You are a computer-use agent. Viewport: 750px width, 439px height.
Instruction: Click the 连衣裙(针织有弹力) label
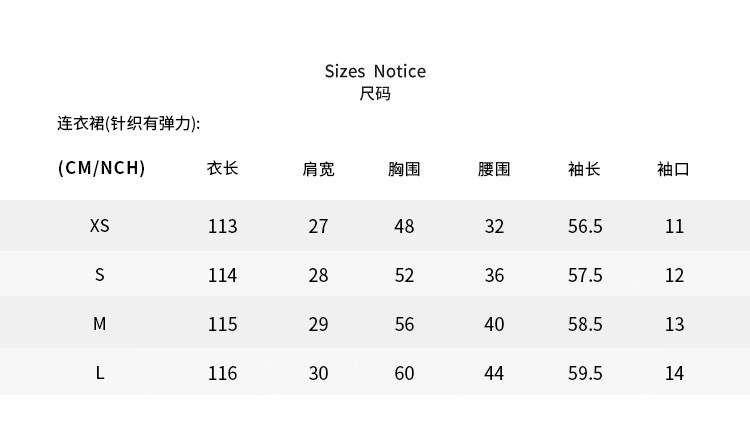pos(129,124)
